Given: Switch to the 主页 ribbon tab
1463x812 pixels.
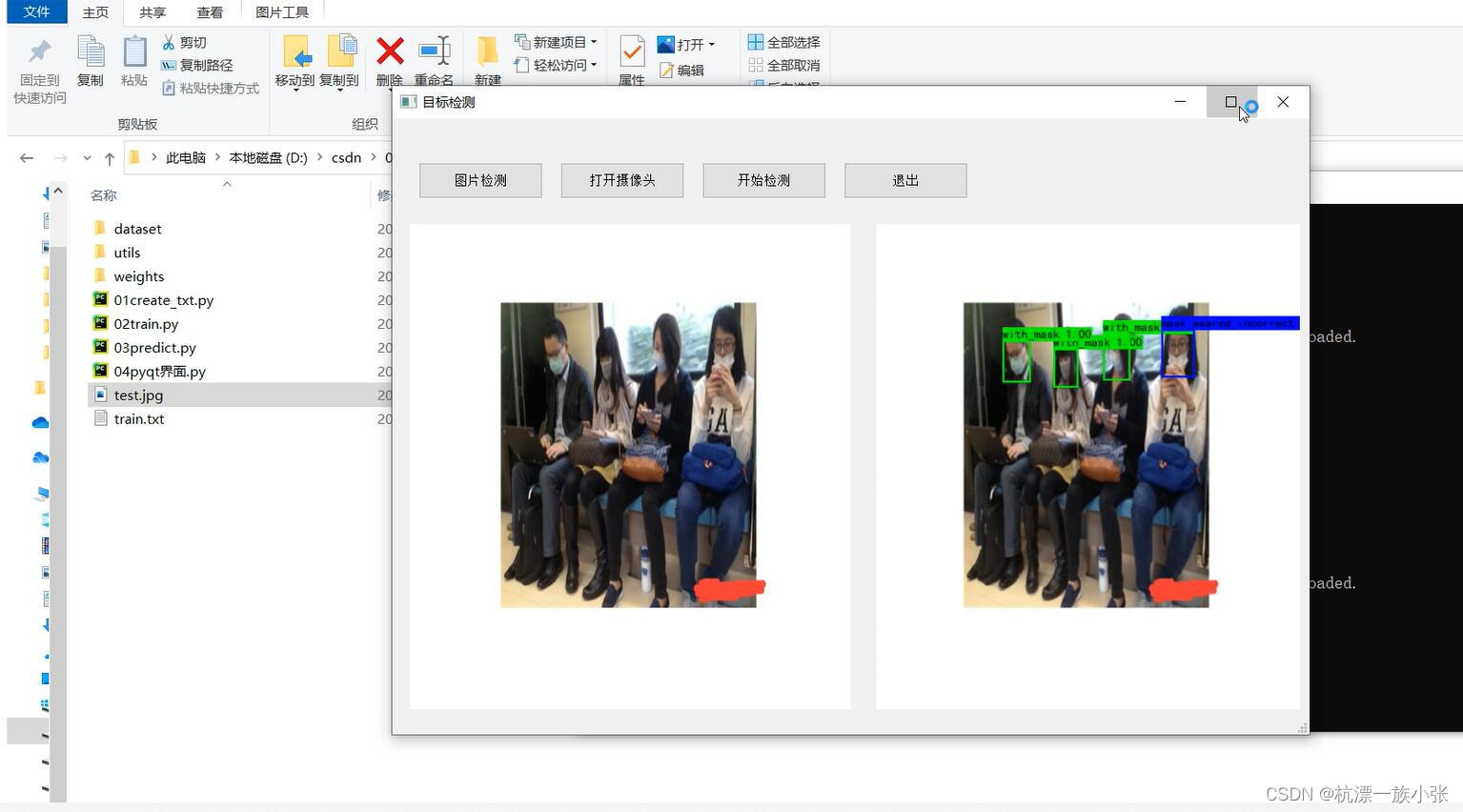Looking at the screenshot, I should pos(95,12).
